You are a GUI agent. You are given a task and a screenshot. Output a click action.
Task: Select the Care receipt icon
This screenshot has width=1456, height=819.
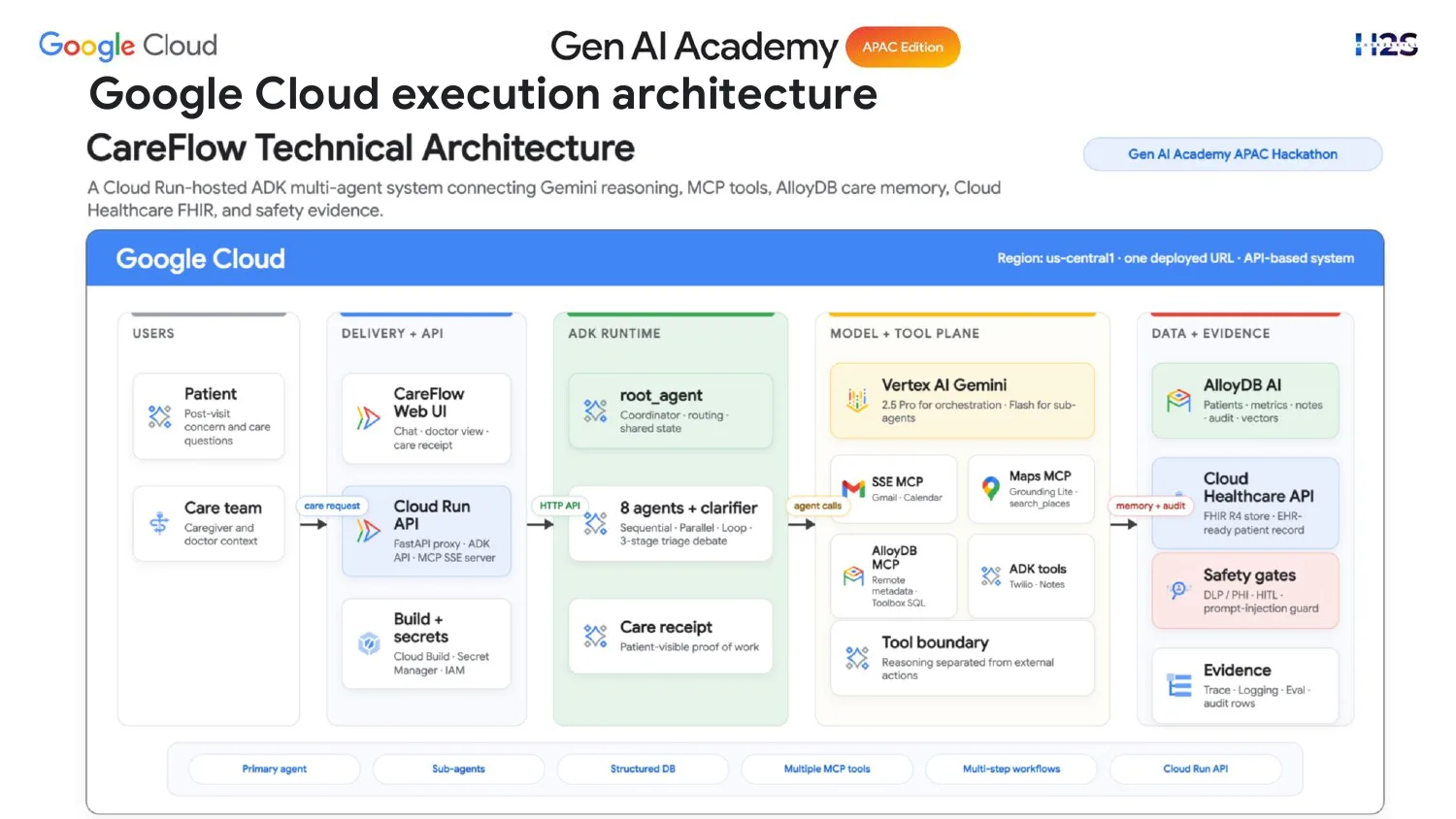point(595,636)
